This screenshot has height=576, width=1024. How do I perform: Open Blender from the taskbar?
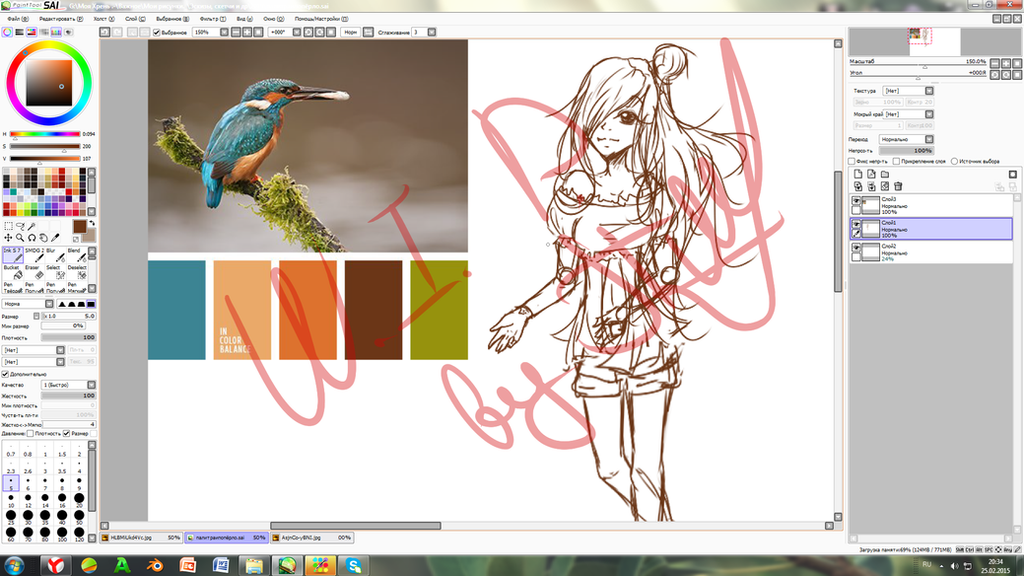(155, 565)
